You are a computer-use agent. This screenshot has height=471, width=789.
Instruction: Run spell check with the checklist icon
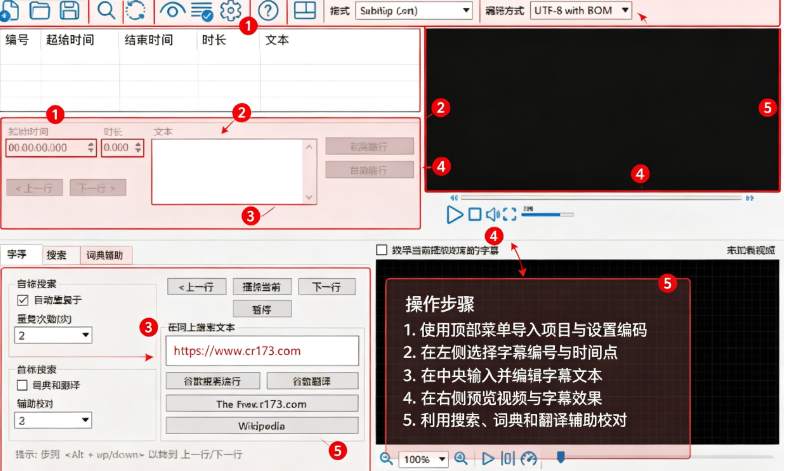tap(202, 11)
